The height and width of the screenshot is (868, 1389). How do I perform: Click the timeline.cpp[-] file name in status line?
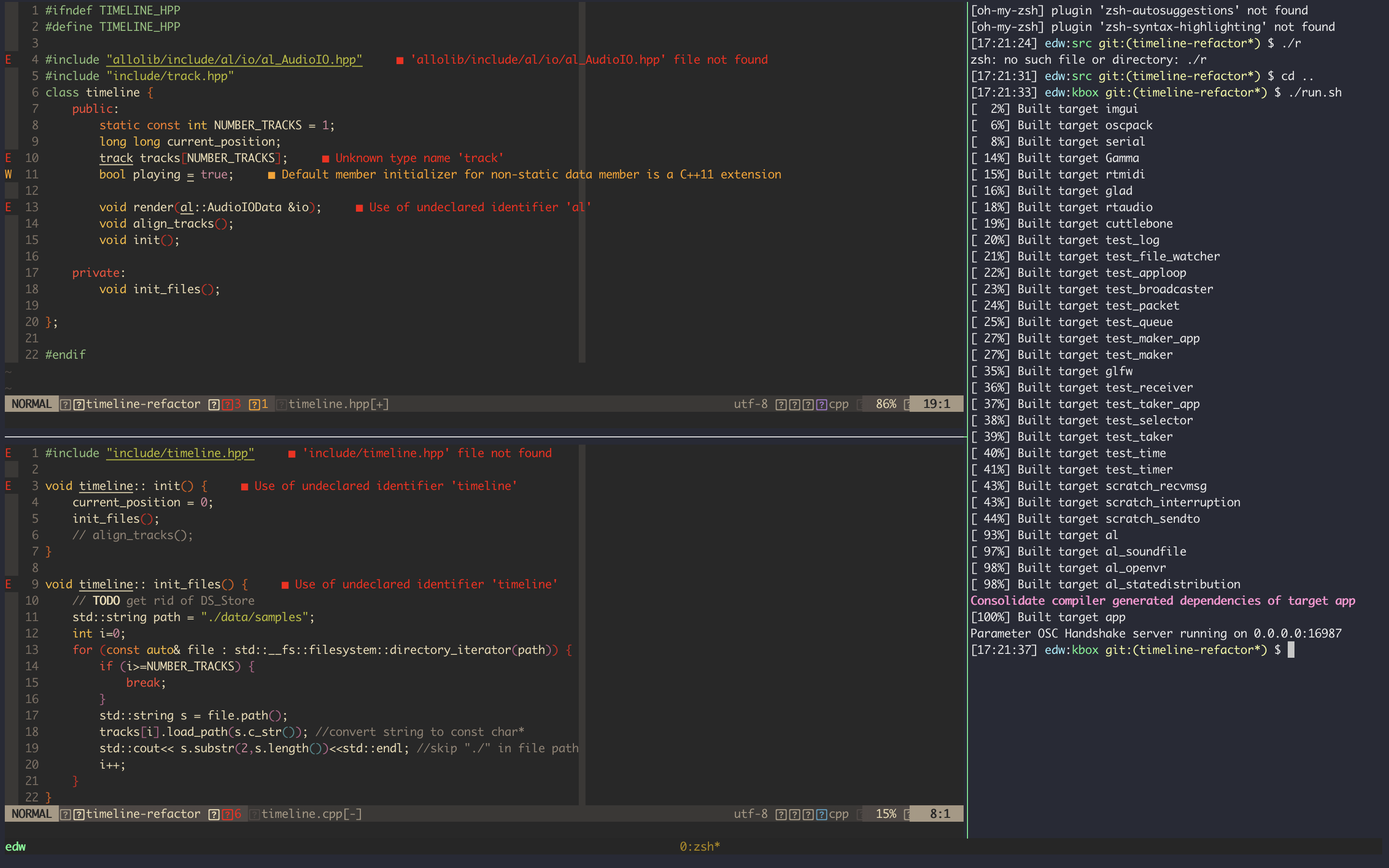pos(312,814)
